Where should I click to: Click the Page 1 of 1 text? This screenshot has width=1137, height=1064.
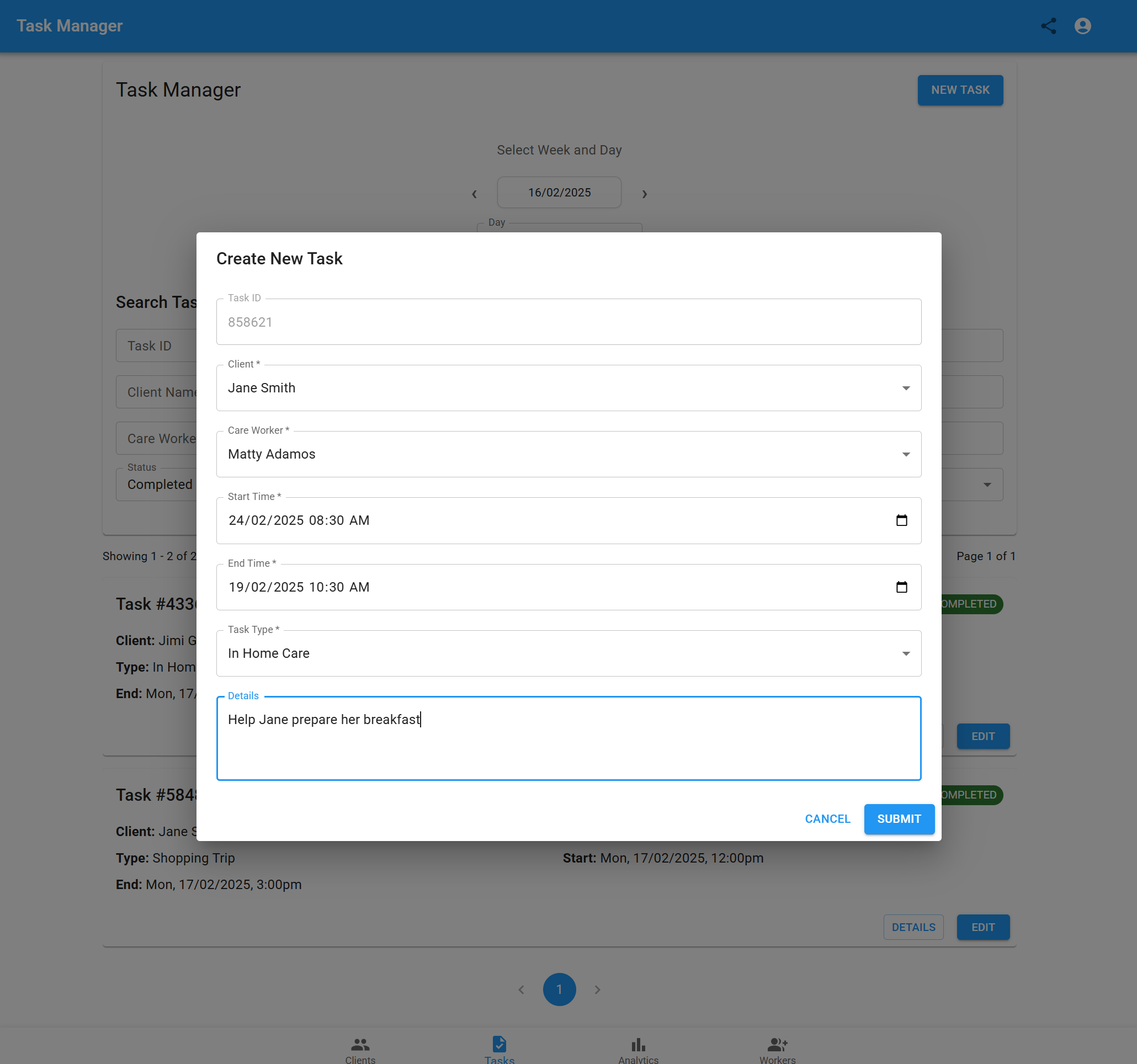(986, 556)
